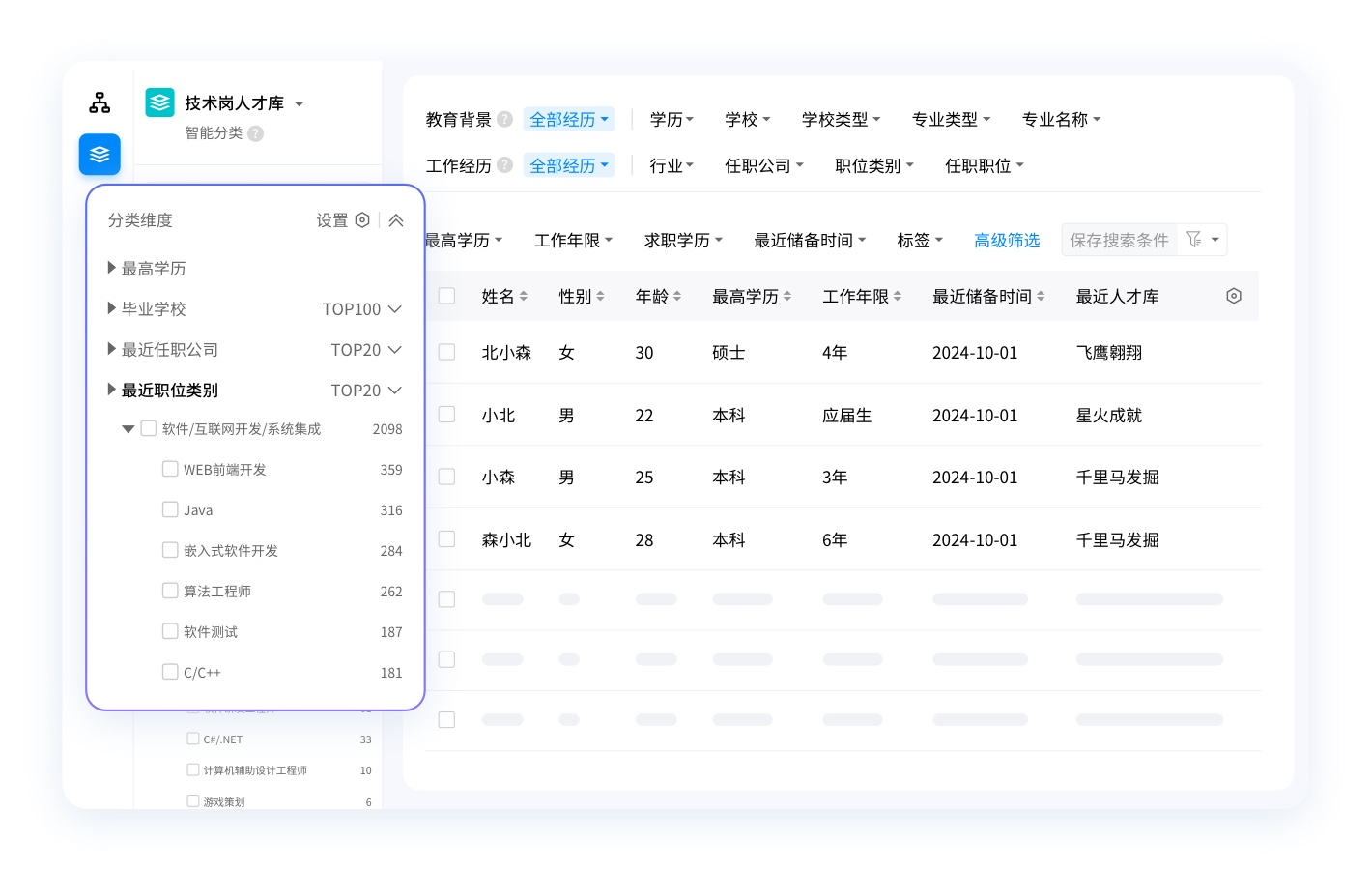Click the 设置 gear icon in 分类维度
Viewport: 1372px width, 870px height.
coord(362,220)
